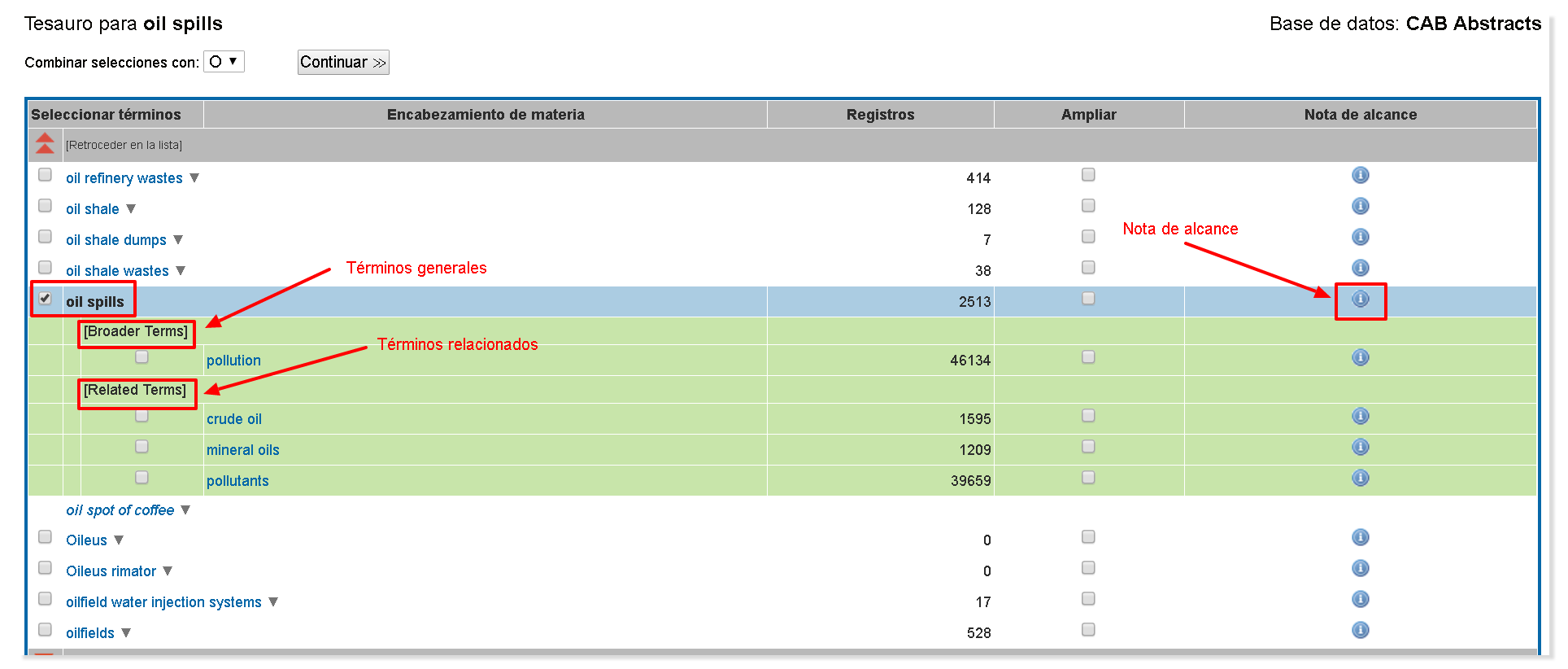Tick Ampliar checkbox for oil refinery wastes
The image size is (1568, 669).
pyautogui.click(x=1088, y=175)
